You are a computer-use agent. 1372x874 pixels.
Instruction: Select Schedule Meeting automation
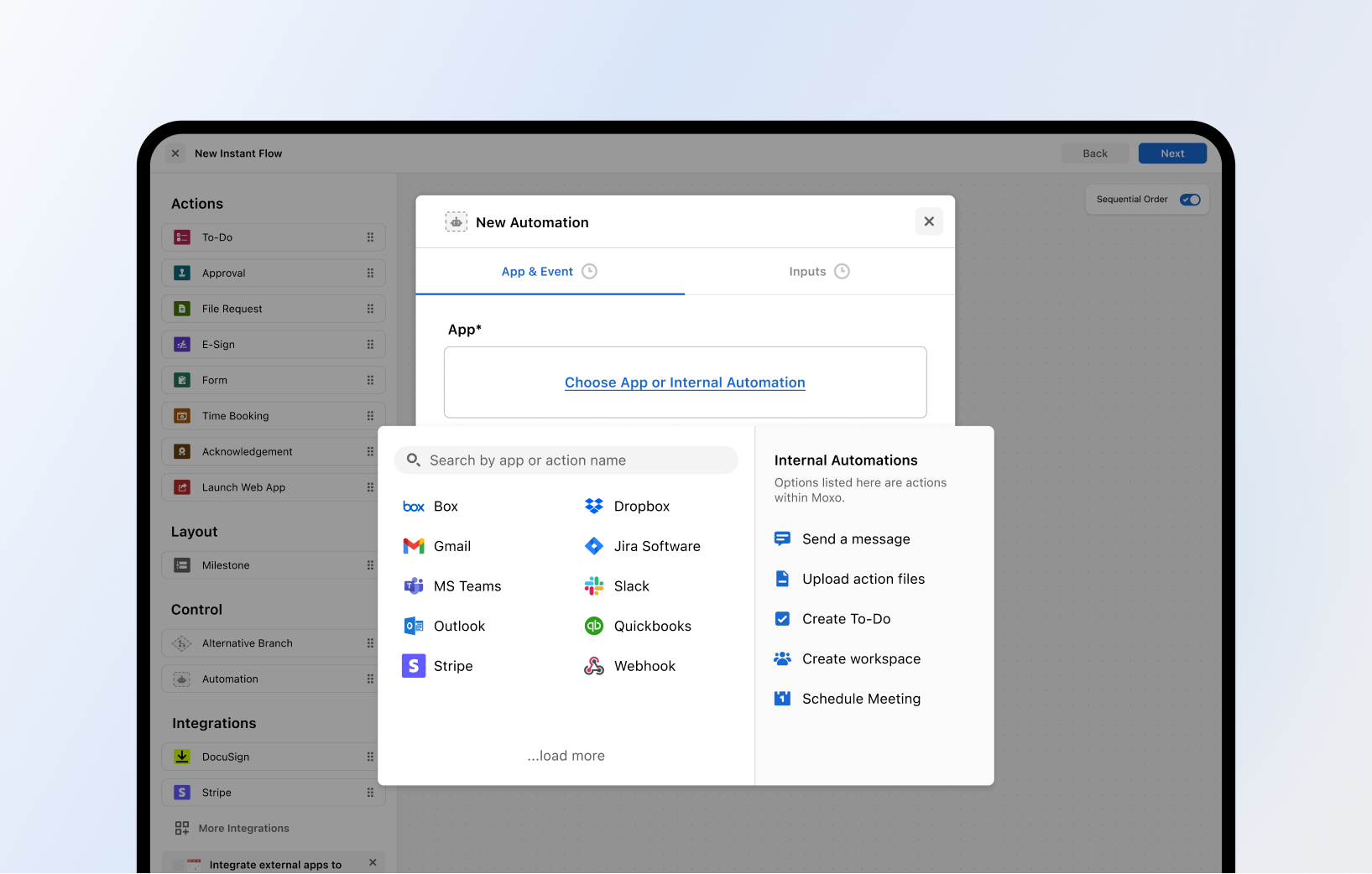point(848,699)
